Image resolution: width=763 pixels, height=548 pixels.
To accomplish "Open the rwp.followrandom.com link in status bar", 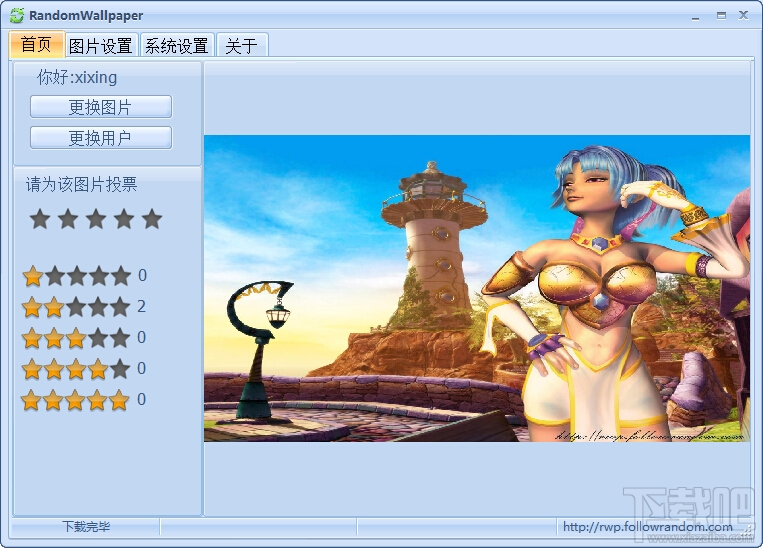I will coord(648,527).
